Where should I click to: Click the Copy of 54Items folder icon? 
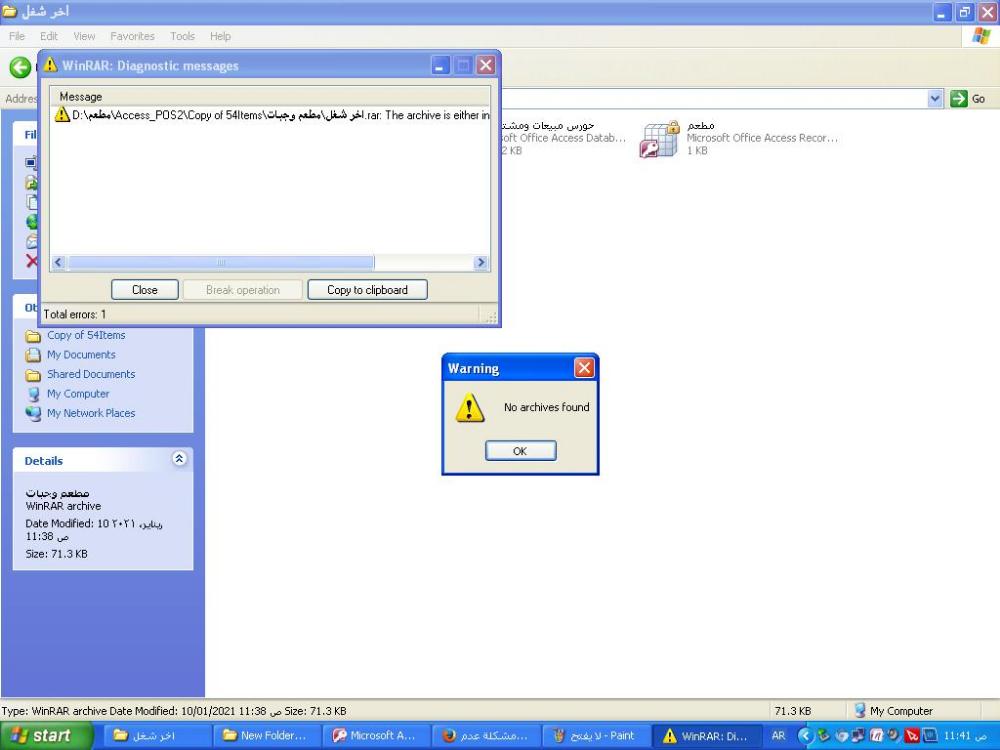click(x=33, y=335)
